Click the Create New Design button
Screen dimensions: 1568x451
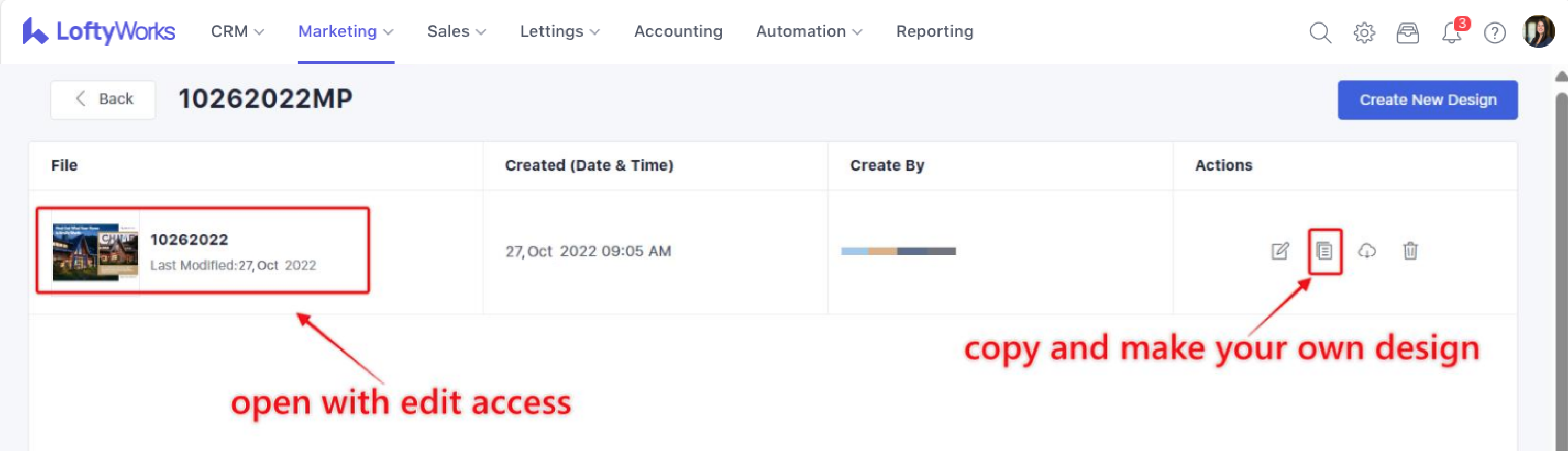1427,100
